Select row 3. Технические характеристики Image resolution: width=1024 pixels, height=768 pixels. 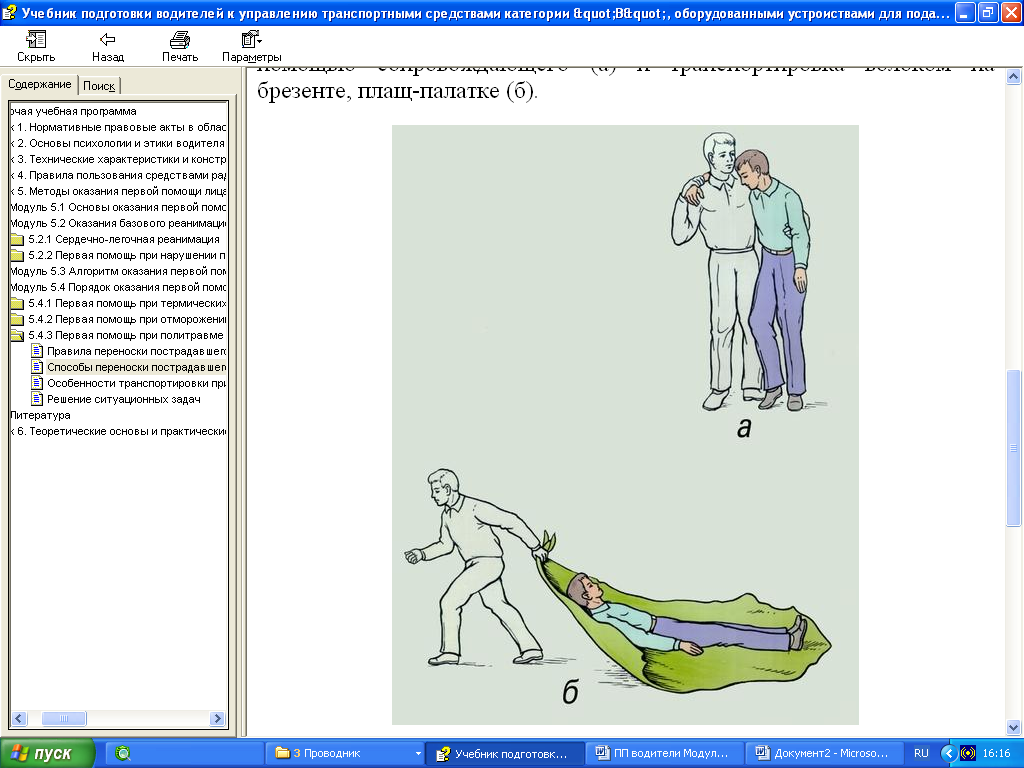tap(118, 159)
